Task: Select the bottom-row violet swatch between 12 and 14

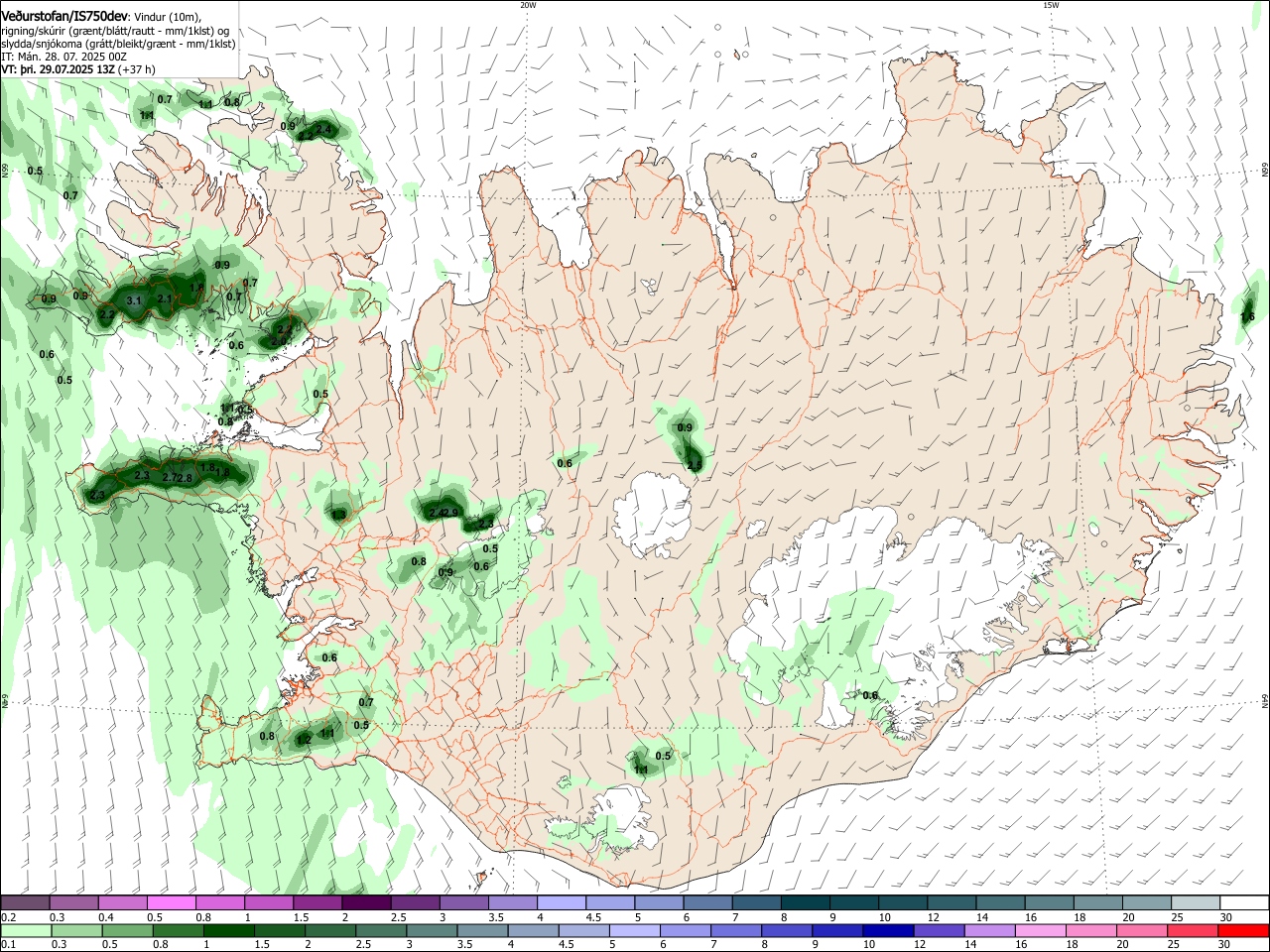Action: 939,930
